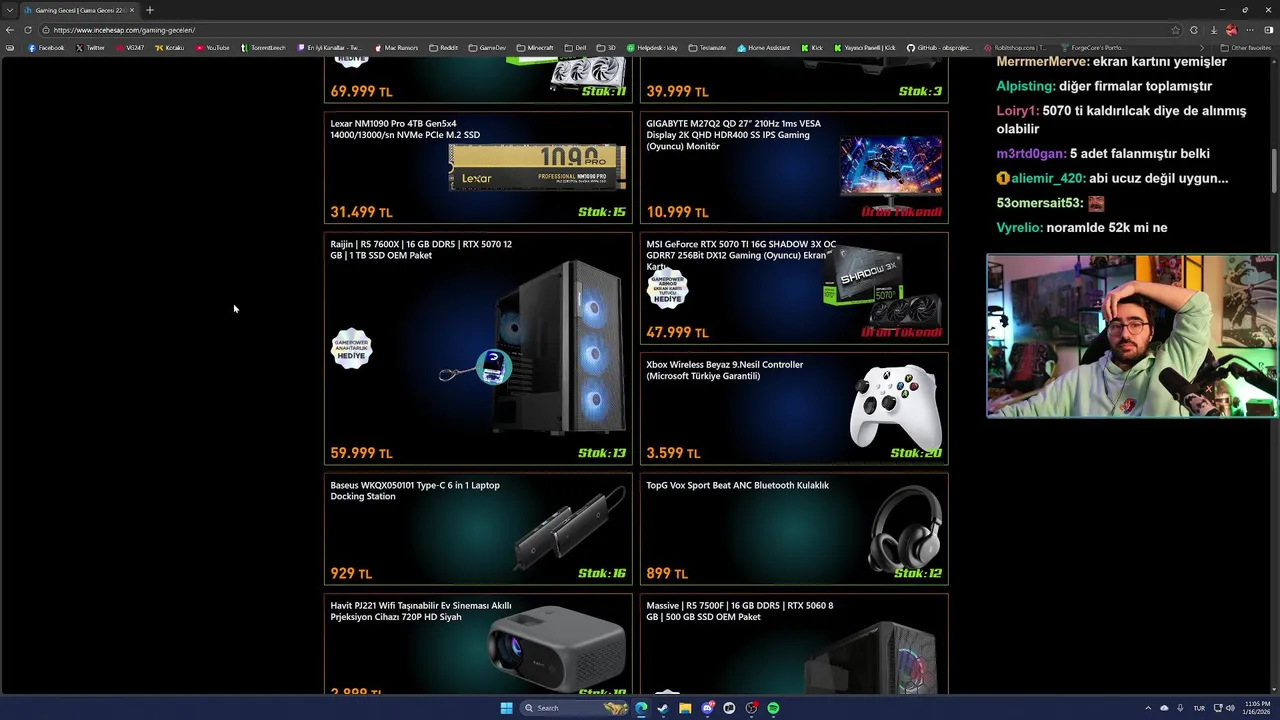
Task: Click the 59.999 TL price of Raijin PC
Action: click(361, 453)
